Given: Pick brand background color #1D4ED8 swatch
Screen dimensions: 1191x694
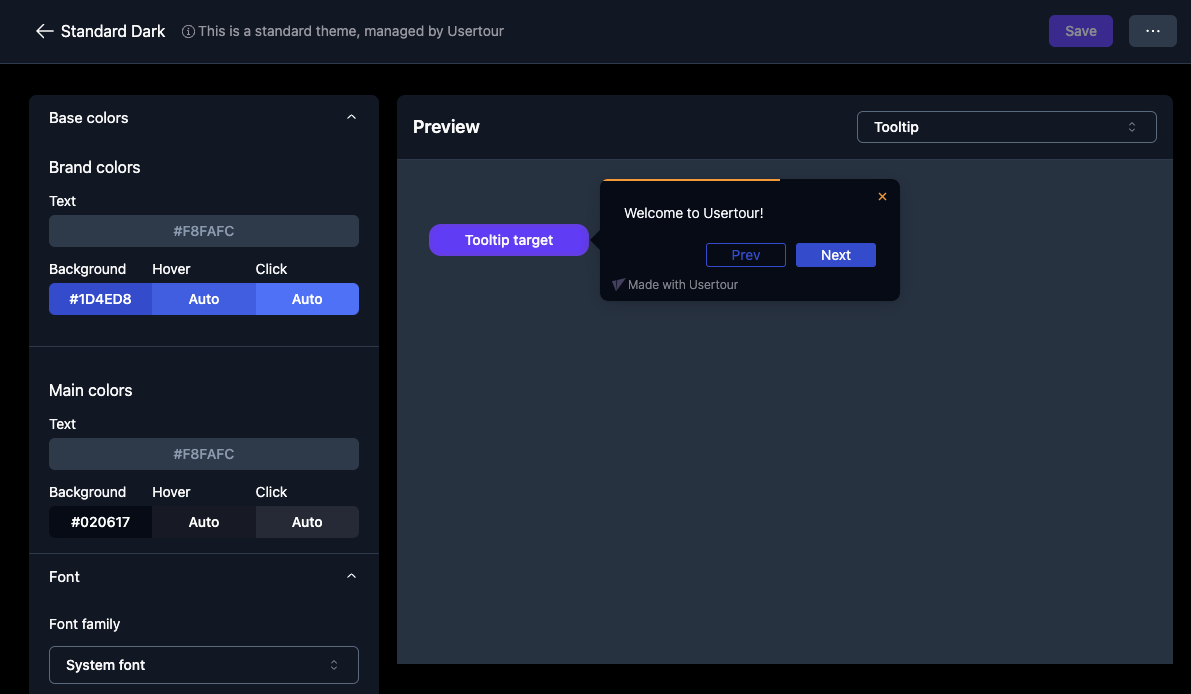Looking at the screenshot, I should pos(100,299).
